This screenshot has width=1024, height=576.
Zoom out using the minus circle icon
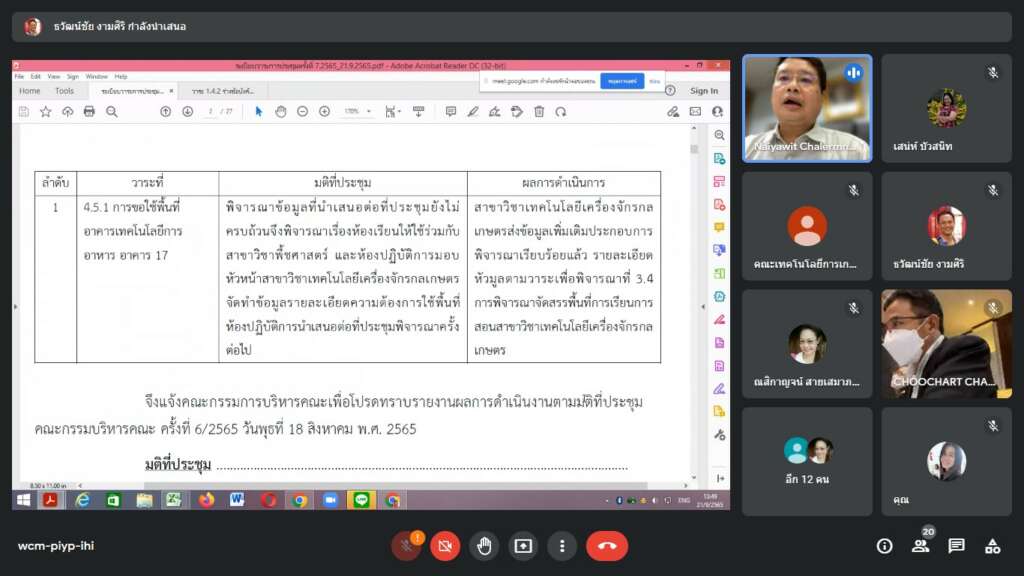pyautogui.click(x=302, y=112)
